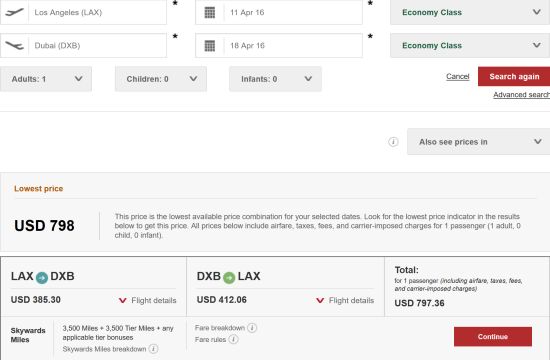Edit the Los Angeles (LAX) departure field

83,12
